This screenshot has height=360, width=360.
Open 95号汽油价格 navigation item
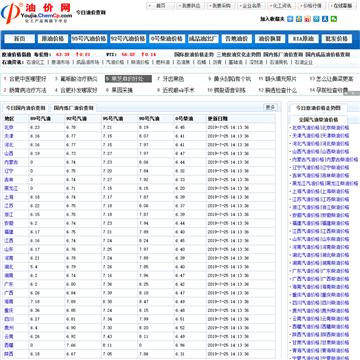(x=89, y=39)
